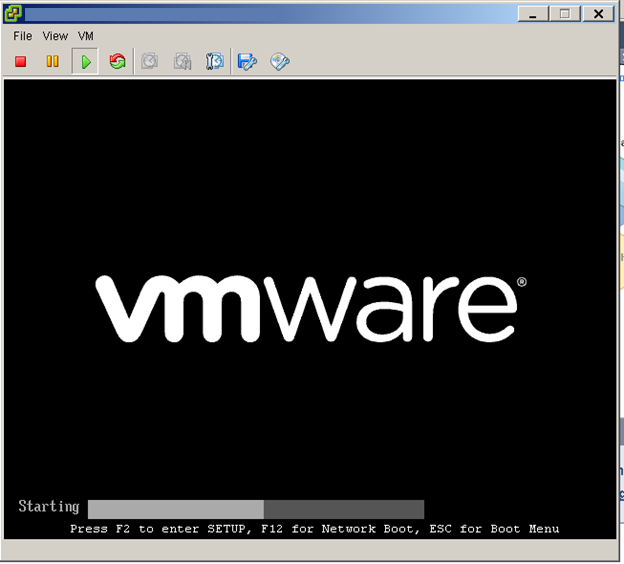Click the 'Press F2 to enter SETUP' text
The image size is (624, 564).
161,529
